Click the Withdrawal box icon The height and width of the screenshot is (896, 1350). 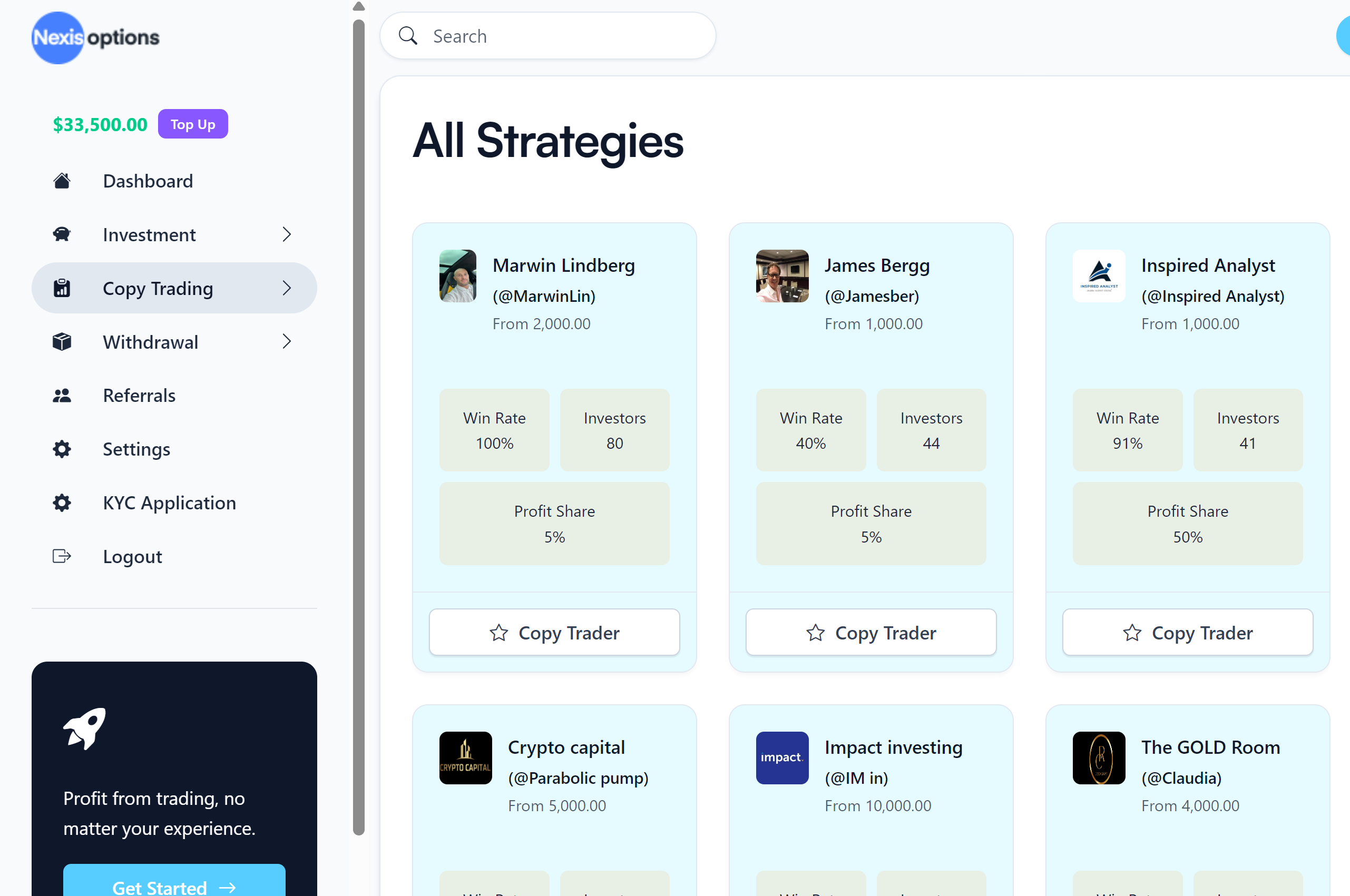(x=62, y=342)
